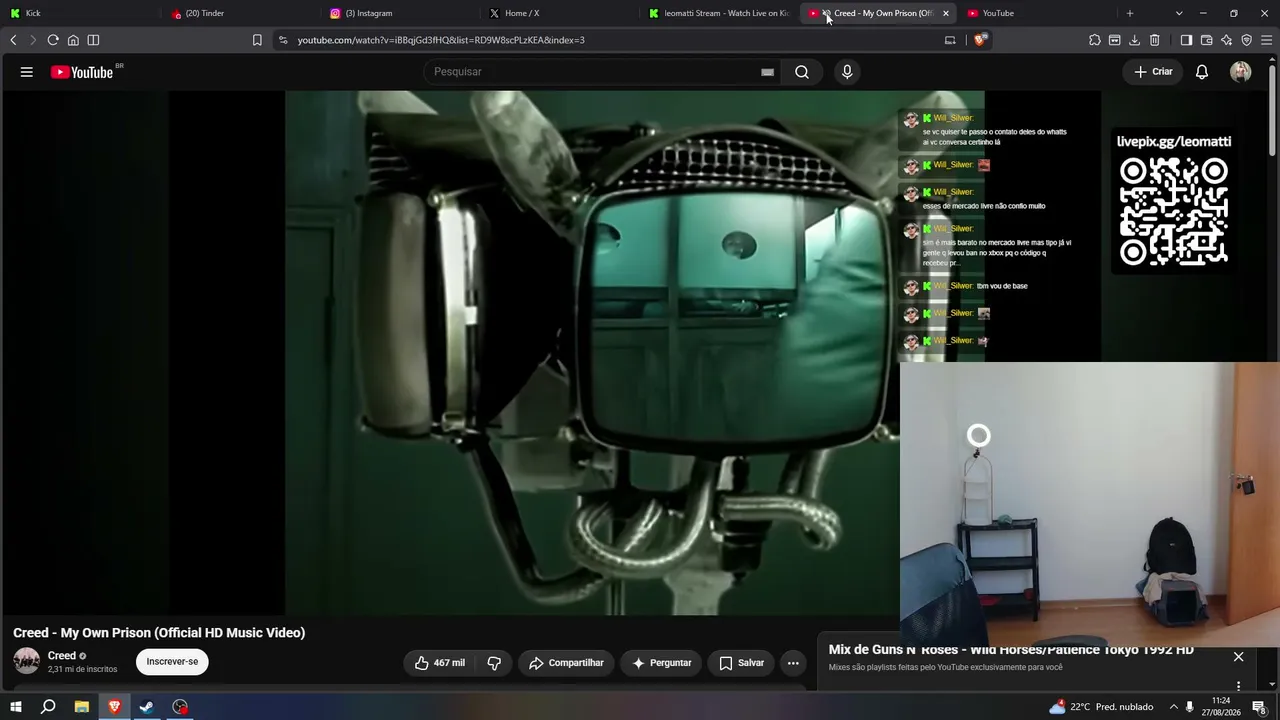Click the video player to pause
The image size is (1280, 720).
coord(450,353)
